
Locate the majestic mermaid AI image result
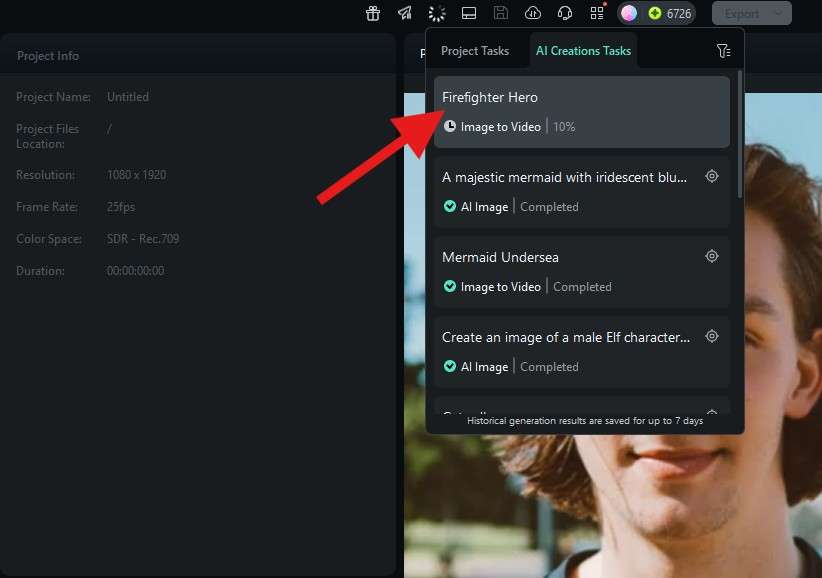(711, 176)
